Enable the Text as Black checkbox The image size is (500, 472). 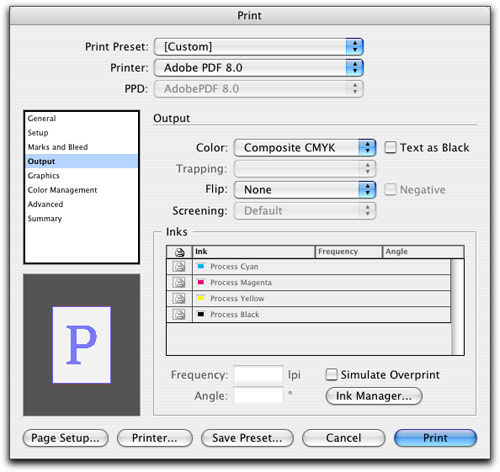390,147
